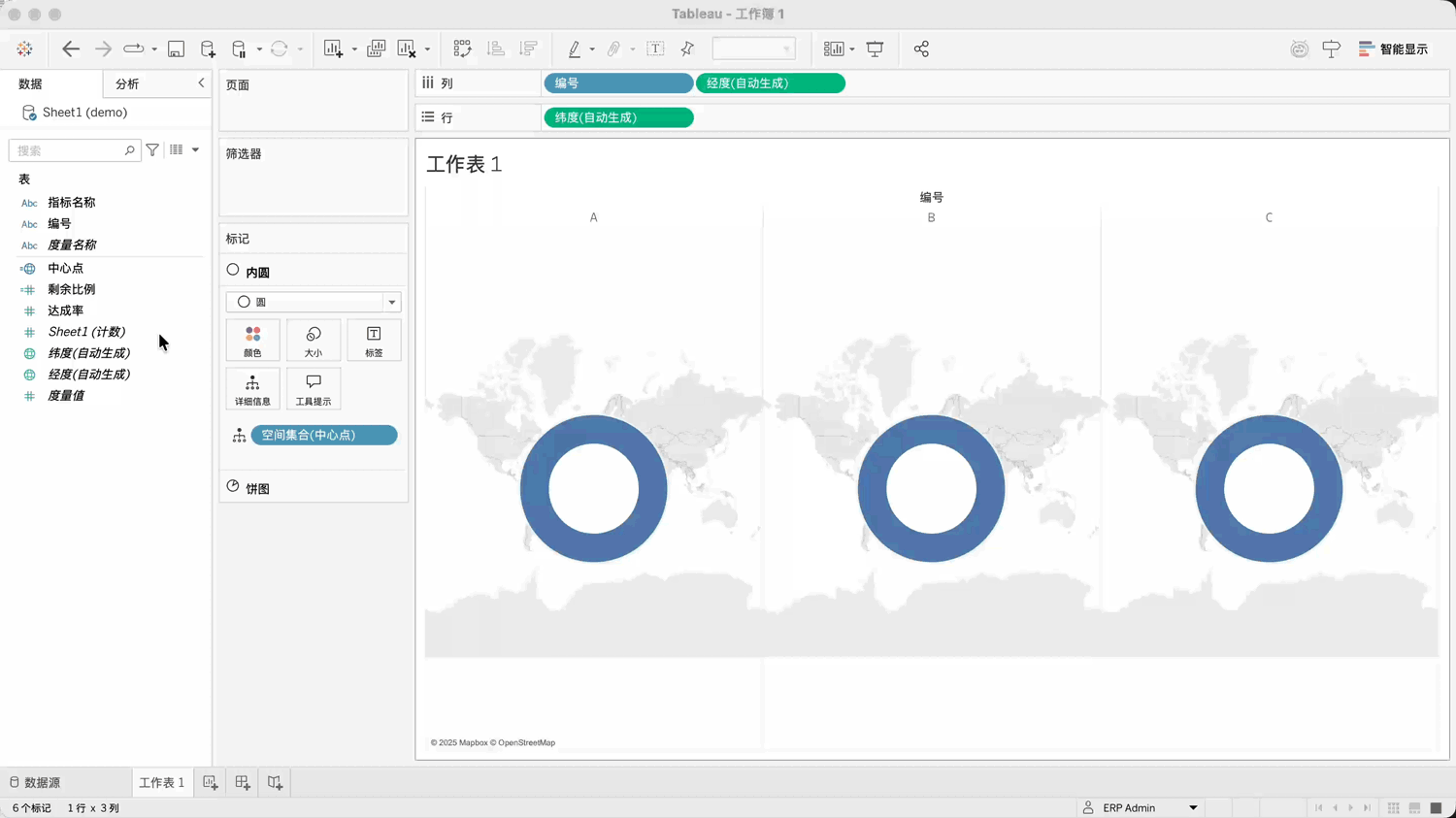
Task: Toggle the Show Me 智能显示 panel
Action: (x=1393, y=49)
